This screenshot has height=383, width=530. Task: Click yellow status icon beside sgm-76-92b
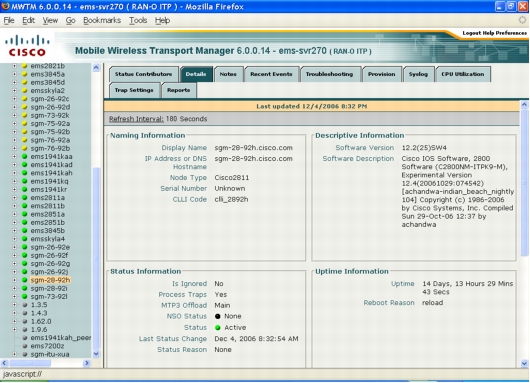(x=24, y=148)
